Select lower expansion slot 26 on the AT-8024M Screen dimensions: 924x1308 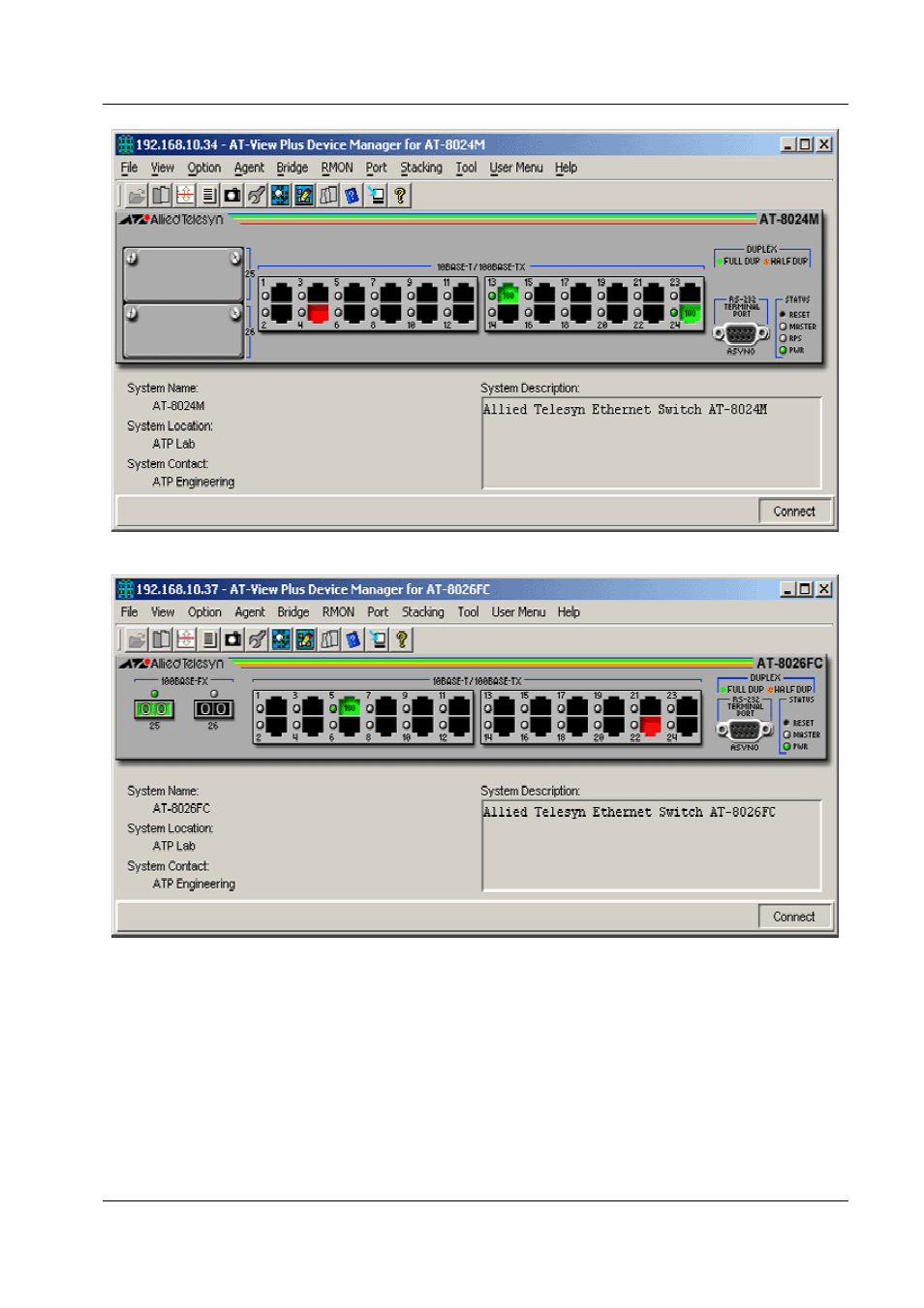coord(183,330)
